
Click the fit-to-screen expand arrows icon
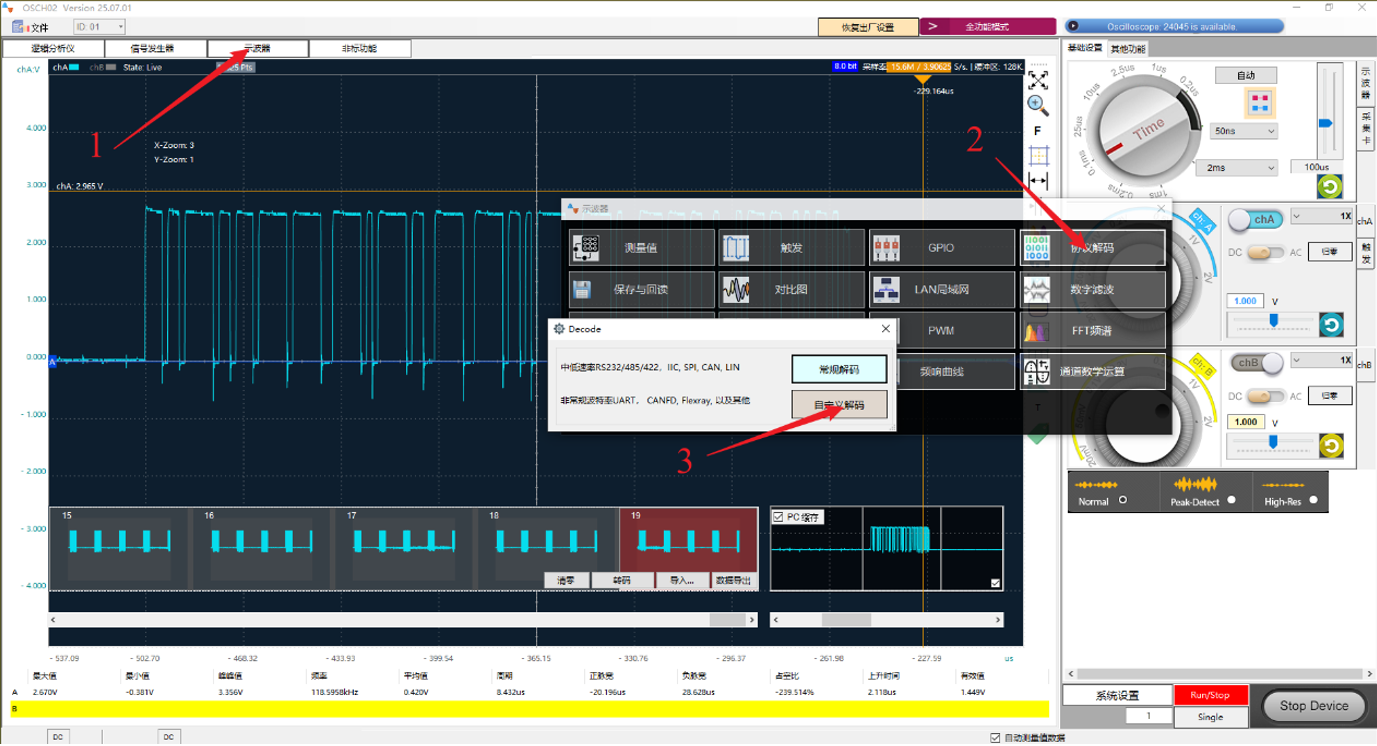point(1038,78)
